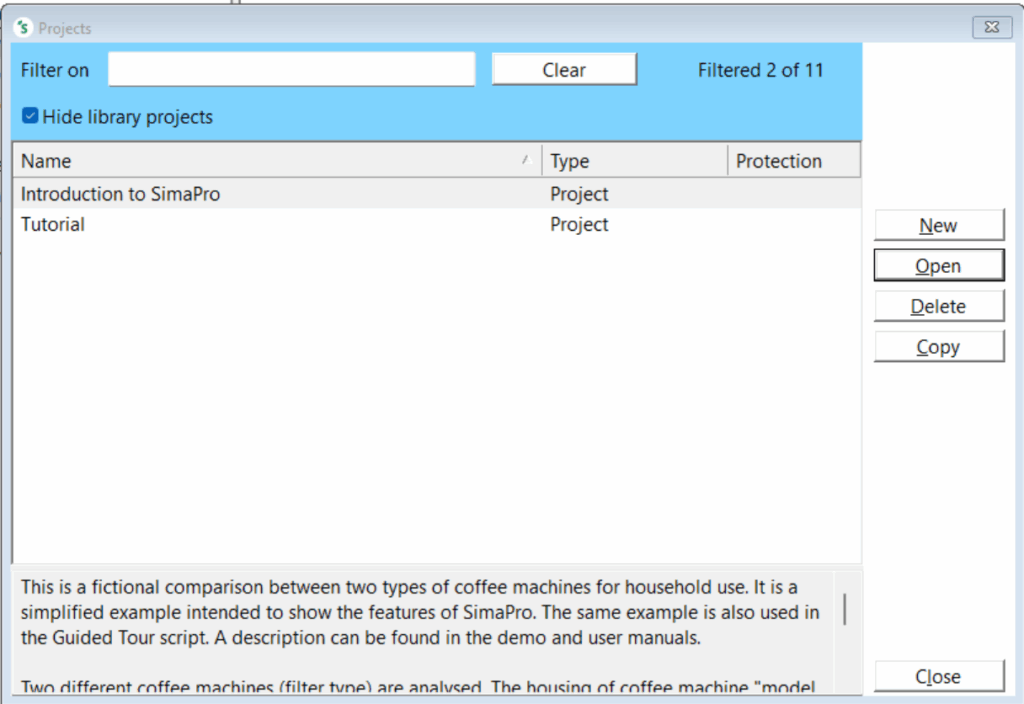The height and width of the screenshot is (704, 1024).
Task: Close the Projects dialog via Close button
Action: (x=938, y=677)
